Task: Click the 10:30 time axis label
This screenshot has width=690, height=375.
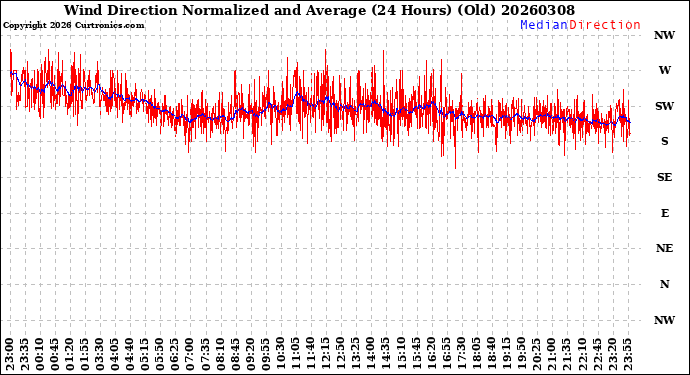Action: point(281,355)
